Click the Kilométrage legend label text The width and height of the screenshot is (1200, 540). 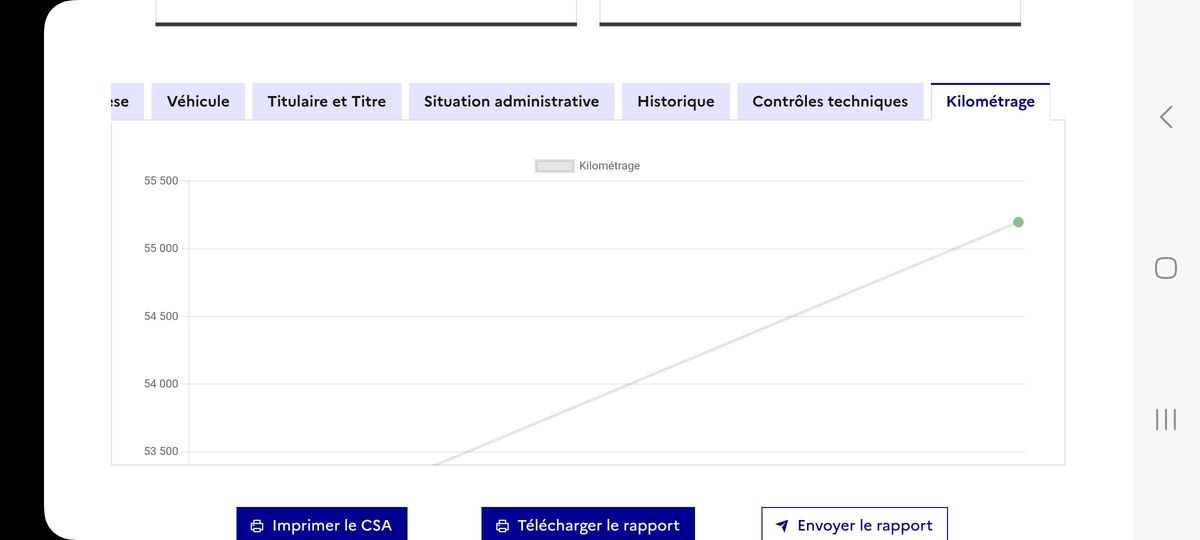pyautogui.click(x=609, y=166)
